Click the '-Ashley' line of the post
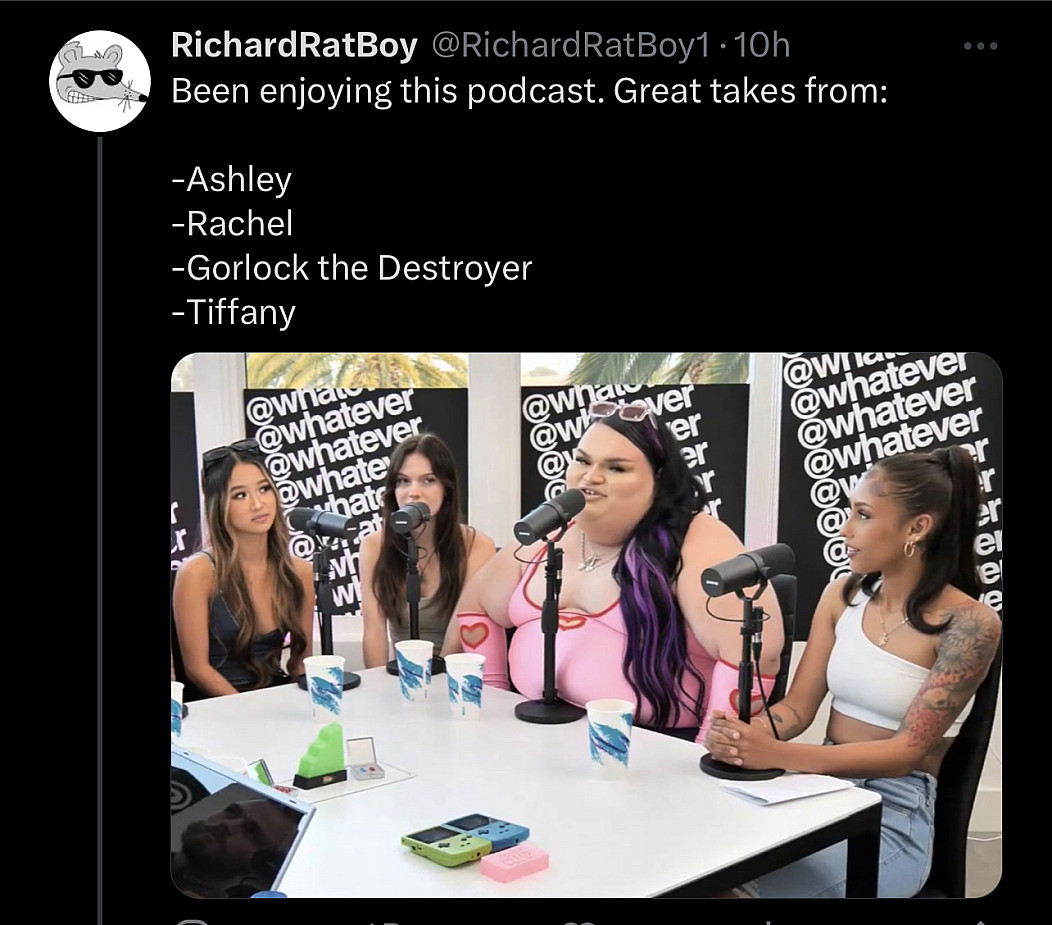 click(231, 180)
